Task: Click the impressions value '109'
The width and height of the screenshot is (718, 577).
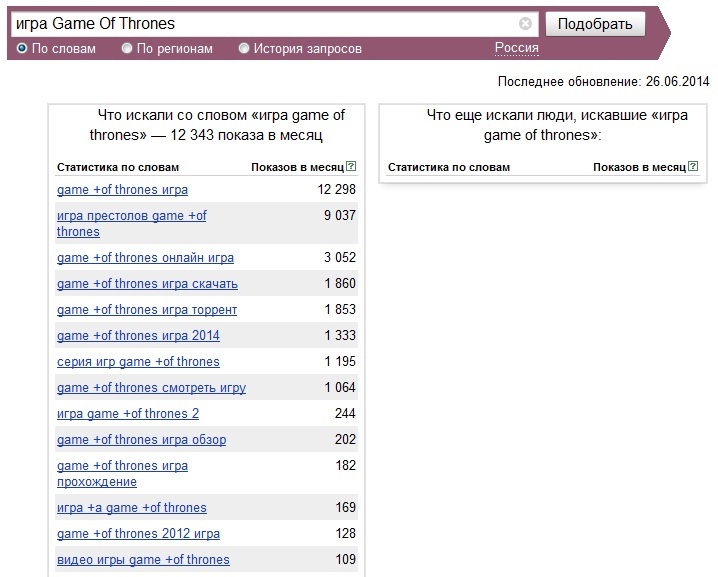Action: pyautogui.click(x=345, y=560)
